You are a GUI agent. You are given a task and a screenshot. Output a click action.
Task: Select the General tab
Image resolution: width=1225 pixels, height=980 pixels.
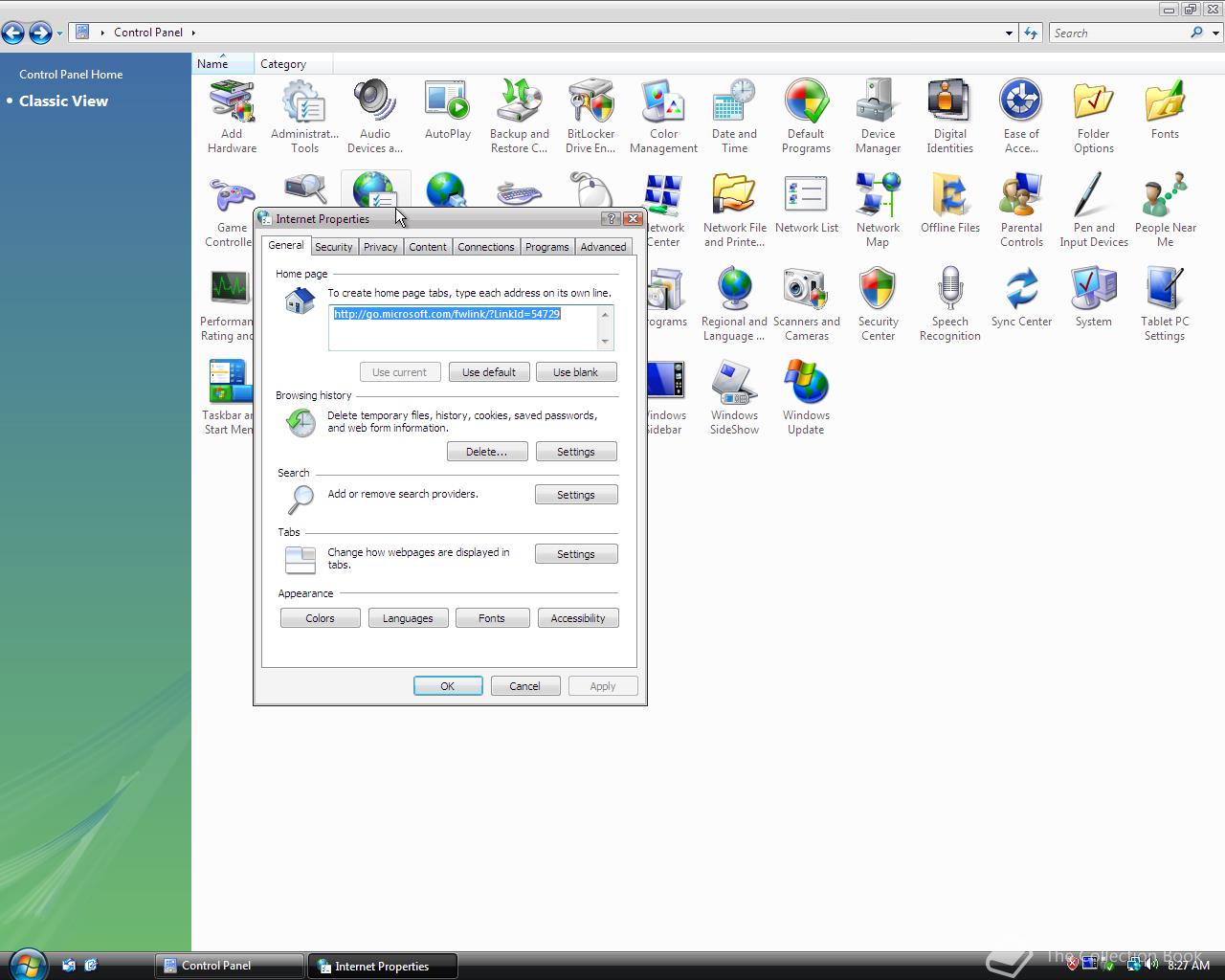tap(285, 245)
